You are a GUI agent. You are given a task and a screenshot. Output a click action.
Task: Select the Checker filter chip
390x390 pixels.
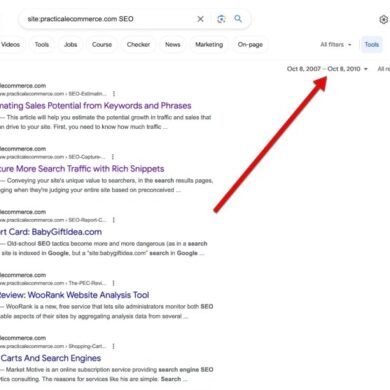(138, 44)
